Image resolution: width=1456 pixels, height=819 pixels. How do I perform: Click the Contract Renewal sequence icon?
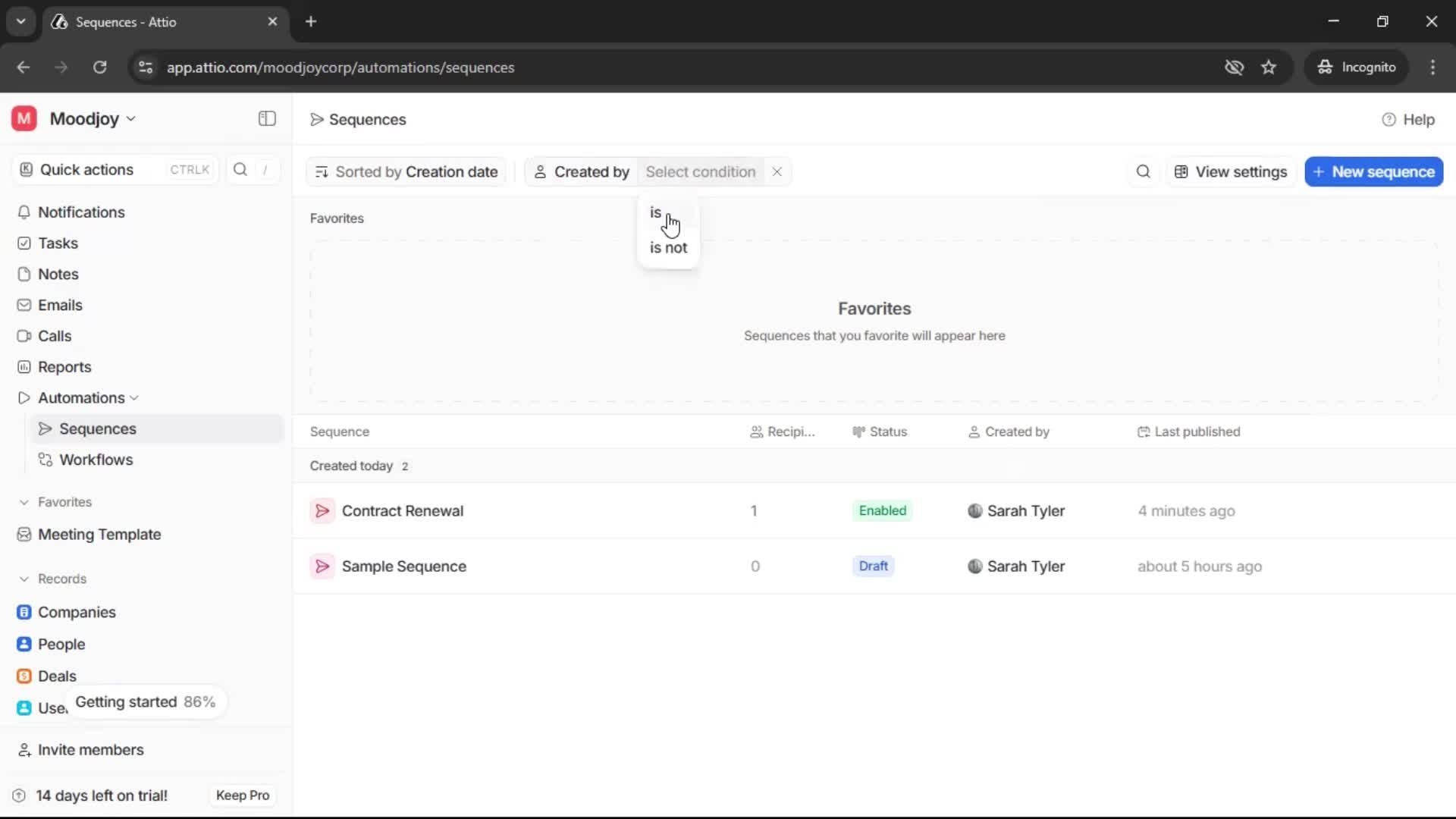(322, 510)
